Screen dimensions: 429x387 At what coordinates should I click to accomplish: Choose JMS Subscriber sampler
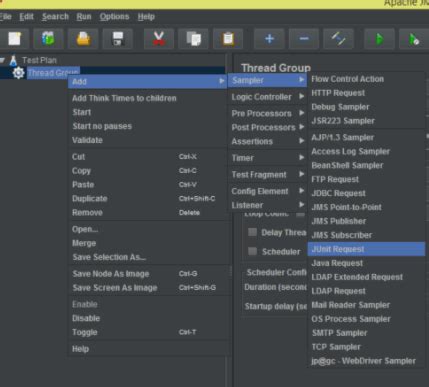366,235
